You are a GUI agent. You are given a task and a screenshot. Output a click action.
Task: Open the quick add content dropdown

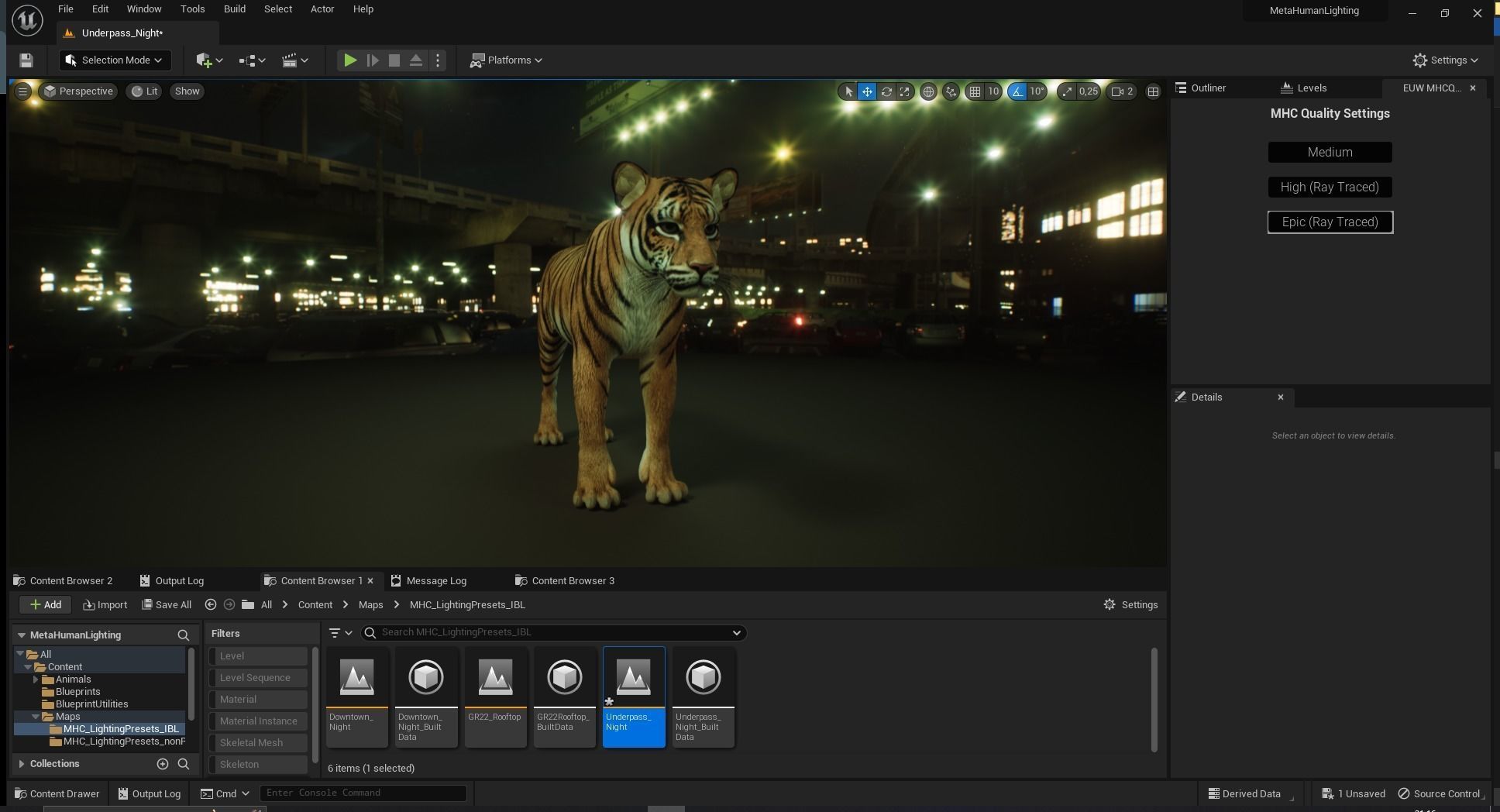tap(209, 60)
